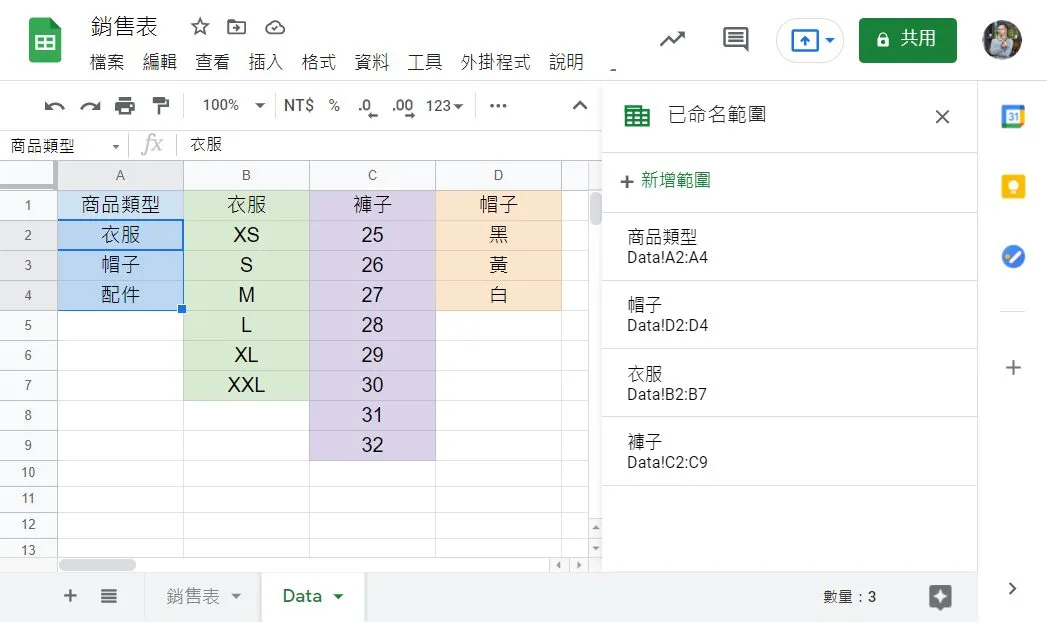The image size is (1047, 623).
Task: Open the name box dropdown arrow
Action: point(116,146)
